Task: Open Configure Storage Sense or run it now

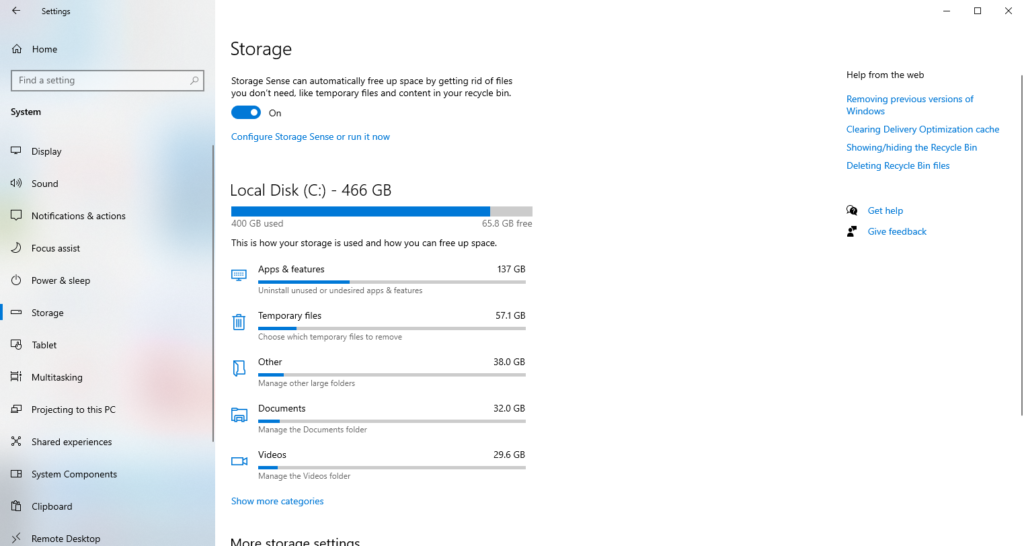Action: (x=310, y=137)
